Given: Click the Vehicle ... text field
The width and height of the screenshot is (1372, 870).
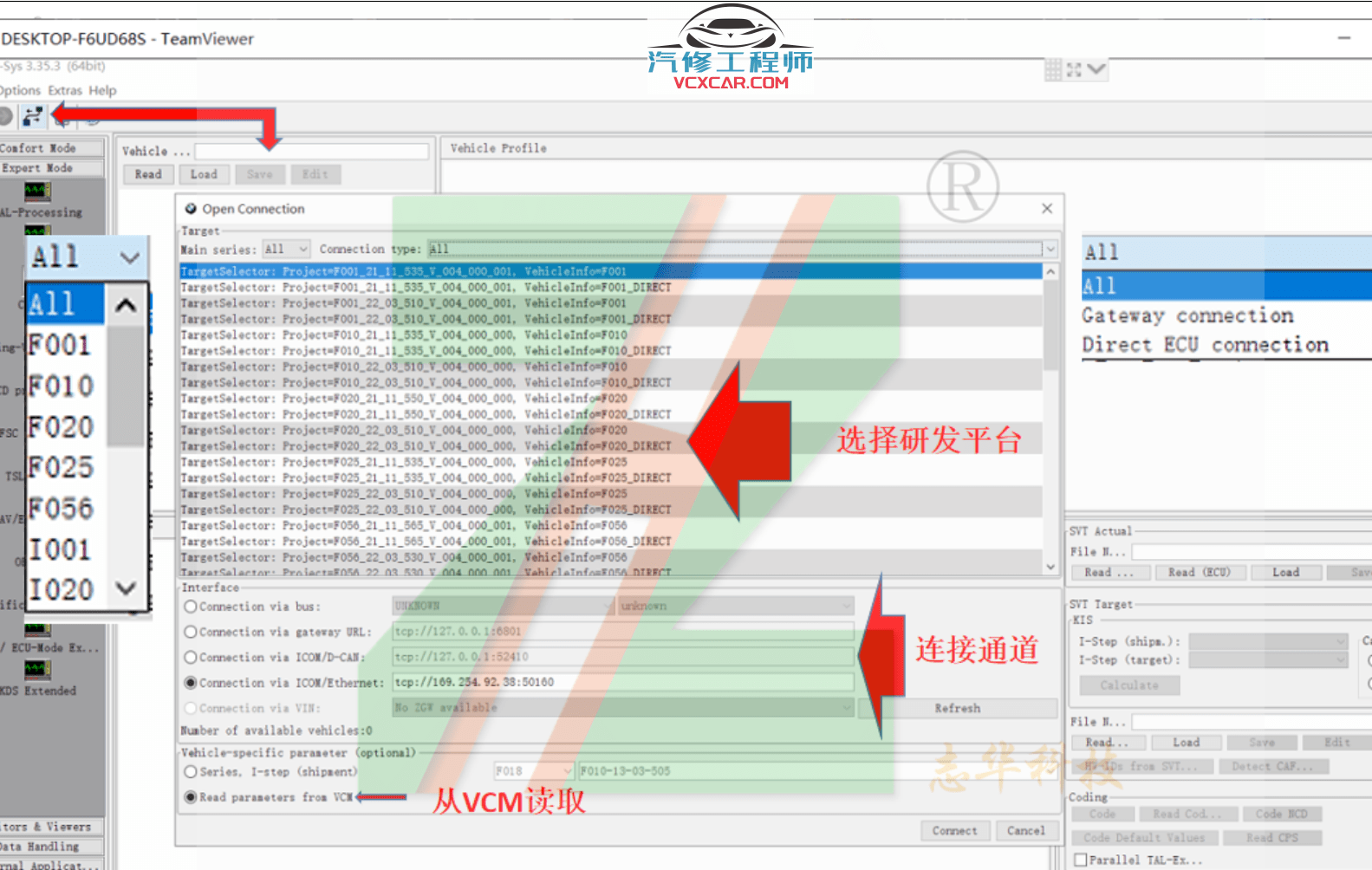Looking at the screenshot, I should tap(312, 151).
